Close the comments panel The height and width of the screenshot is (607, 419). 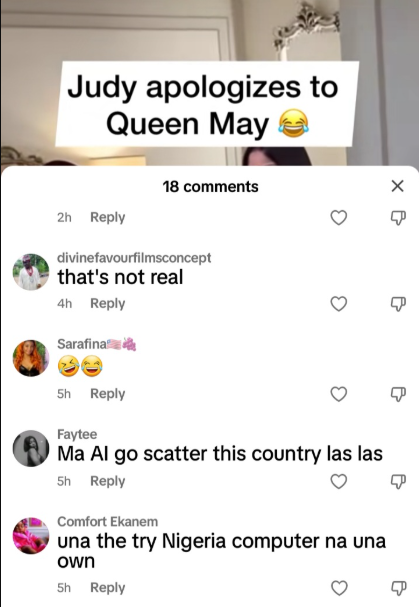pyautogui.click(x=398, y=186)
